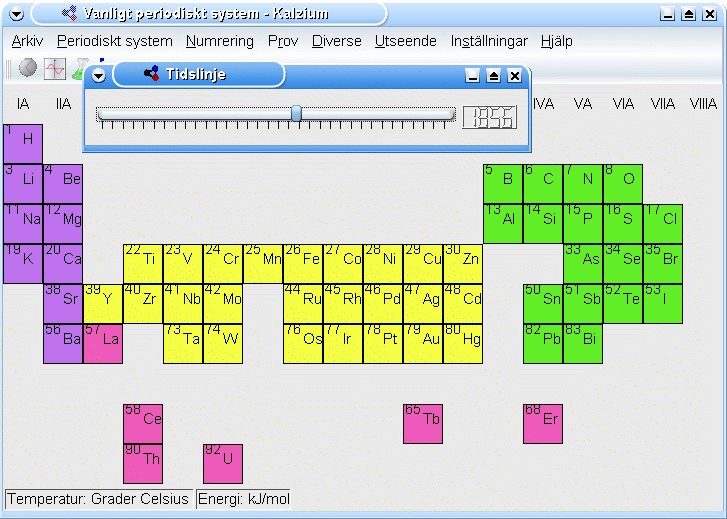
Task: Open the Tidslinje window menu arrow
Action: (98, 75)
